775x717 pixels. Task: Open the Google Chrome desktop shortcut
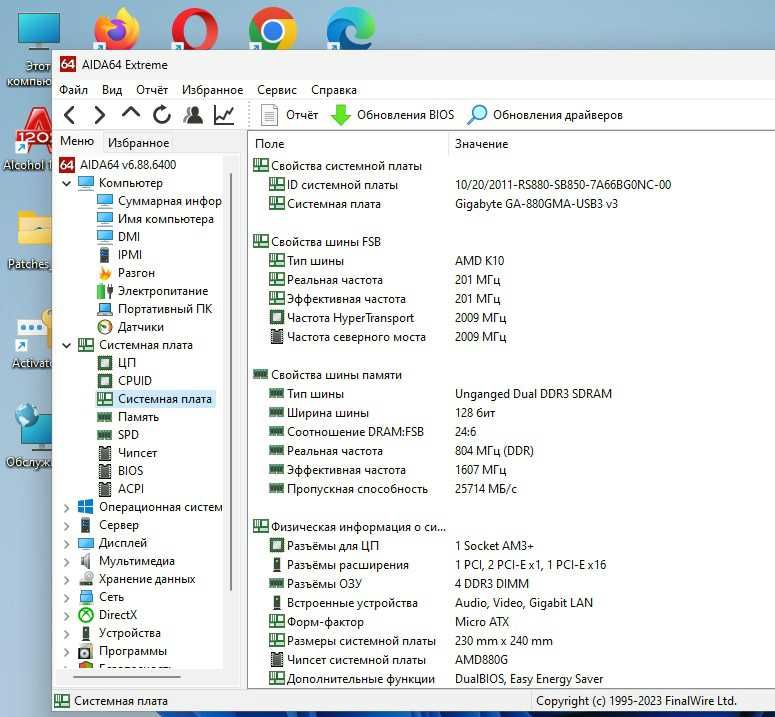[x=272, y=28]
